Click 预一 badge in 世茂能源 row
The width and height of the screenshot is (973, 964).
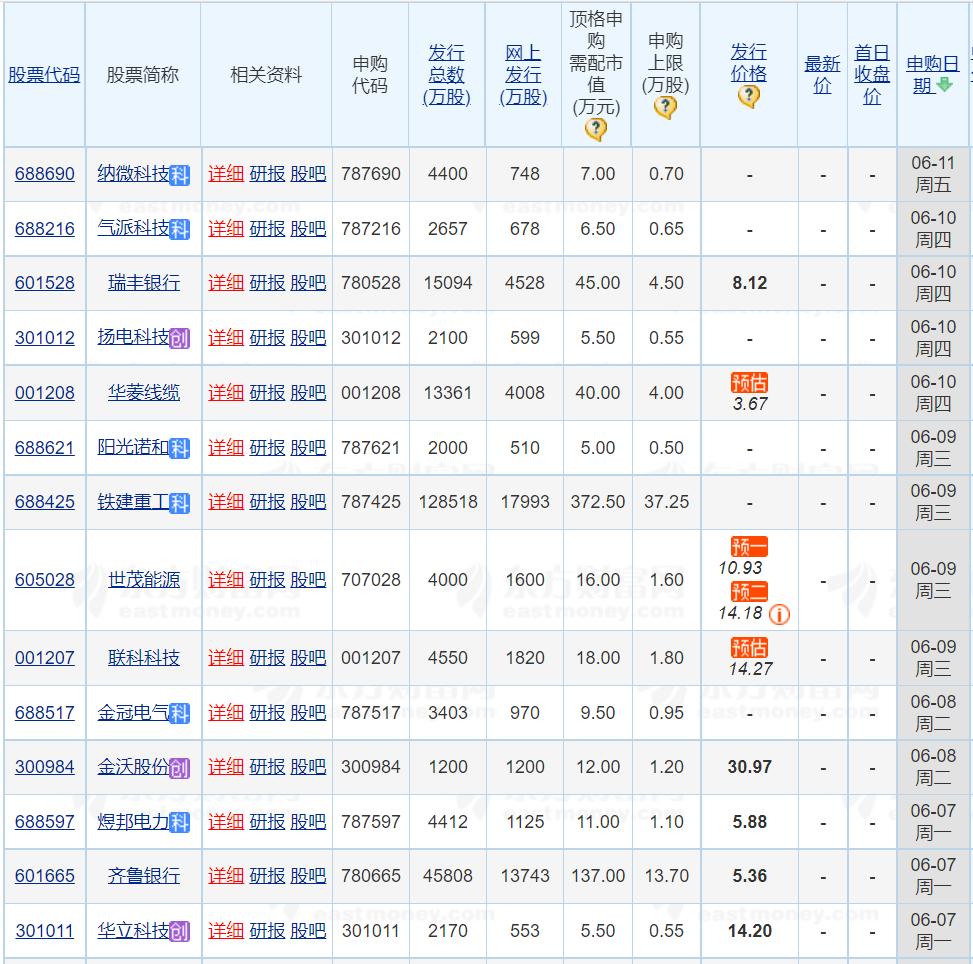(750, 547)
